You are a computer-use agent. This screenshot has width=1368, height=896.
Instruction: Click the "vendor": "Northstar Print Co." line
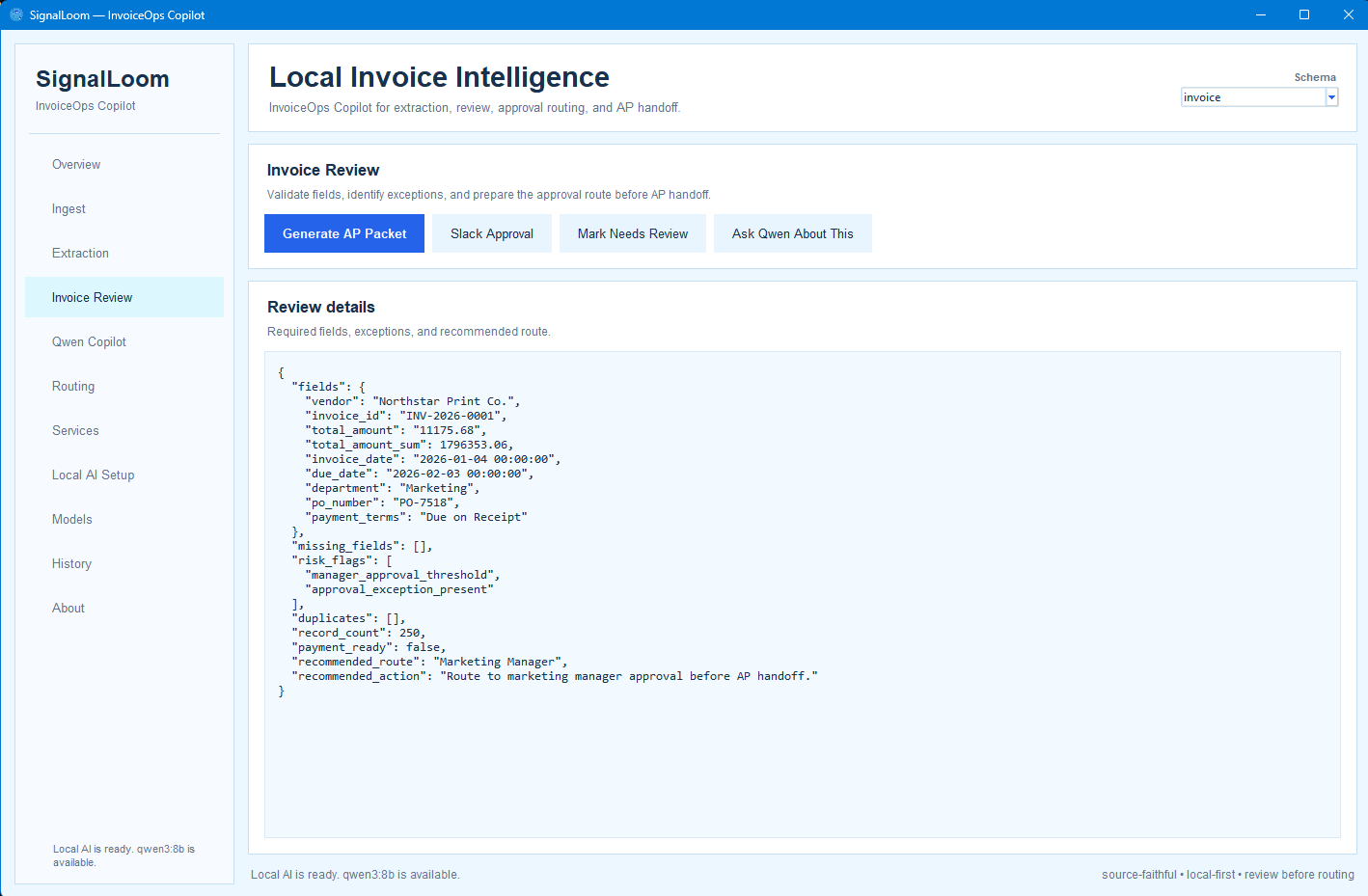[413, 401]
